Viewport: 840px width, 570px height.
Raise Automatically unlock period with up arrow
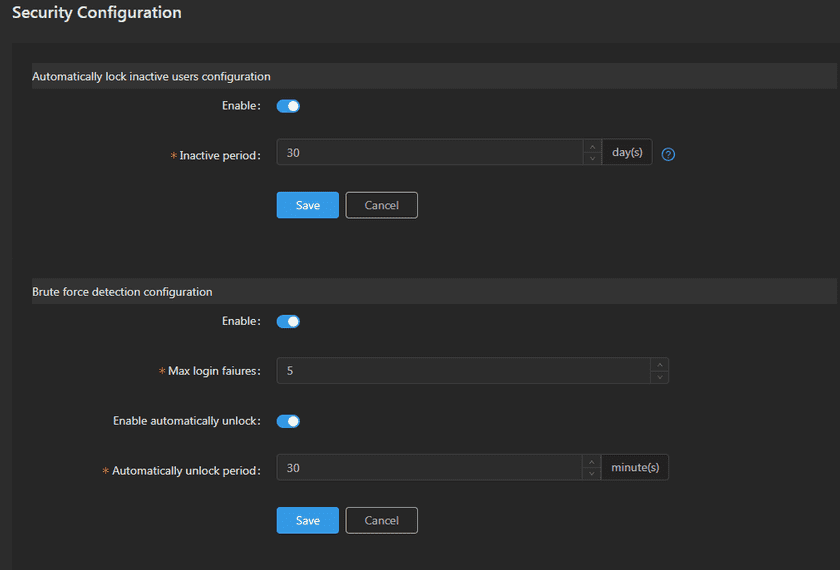[592, 462]
